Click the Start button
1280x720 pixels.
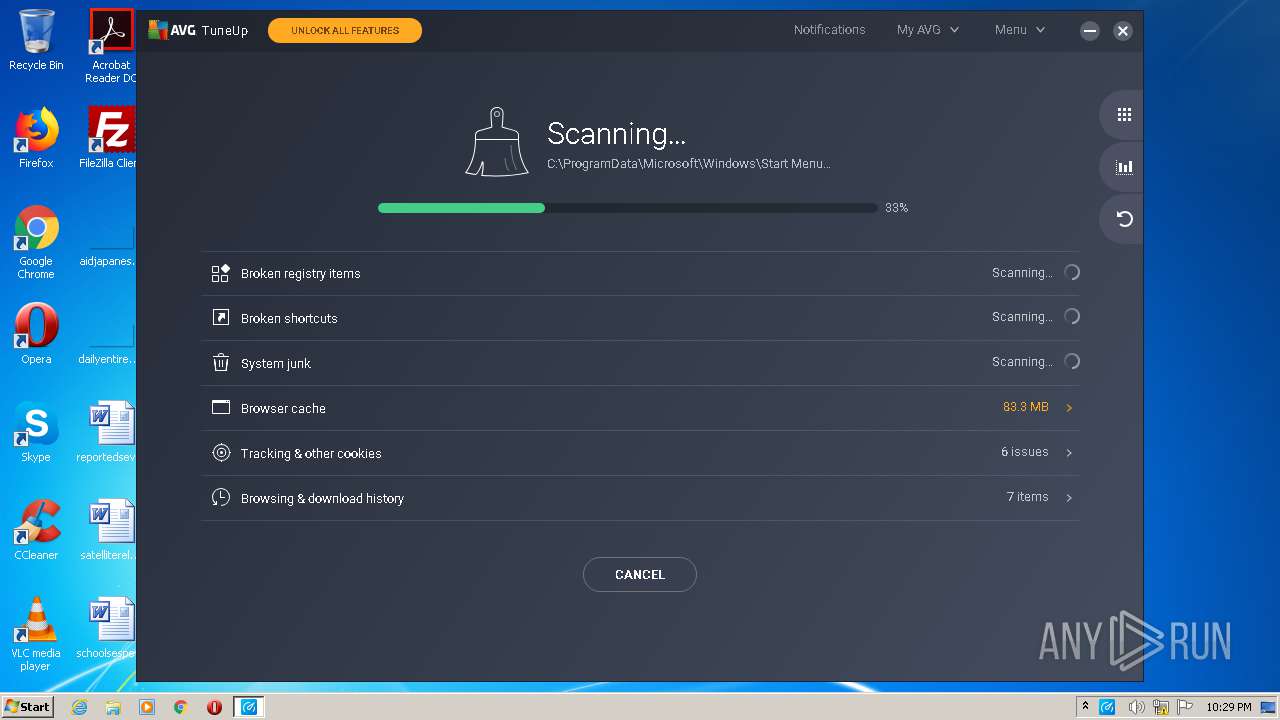click(x=27, y=707)
